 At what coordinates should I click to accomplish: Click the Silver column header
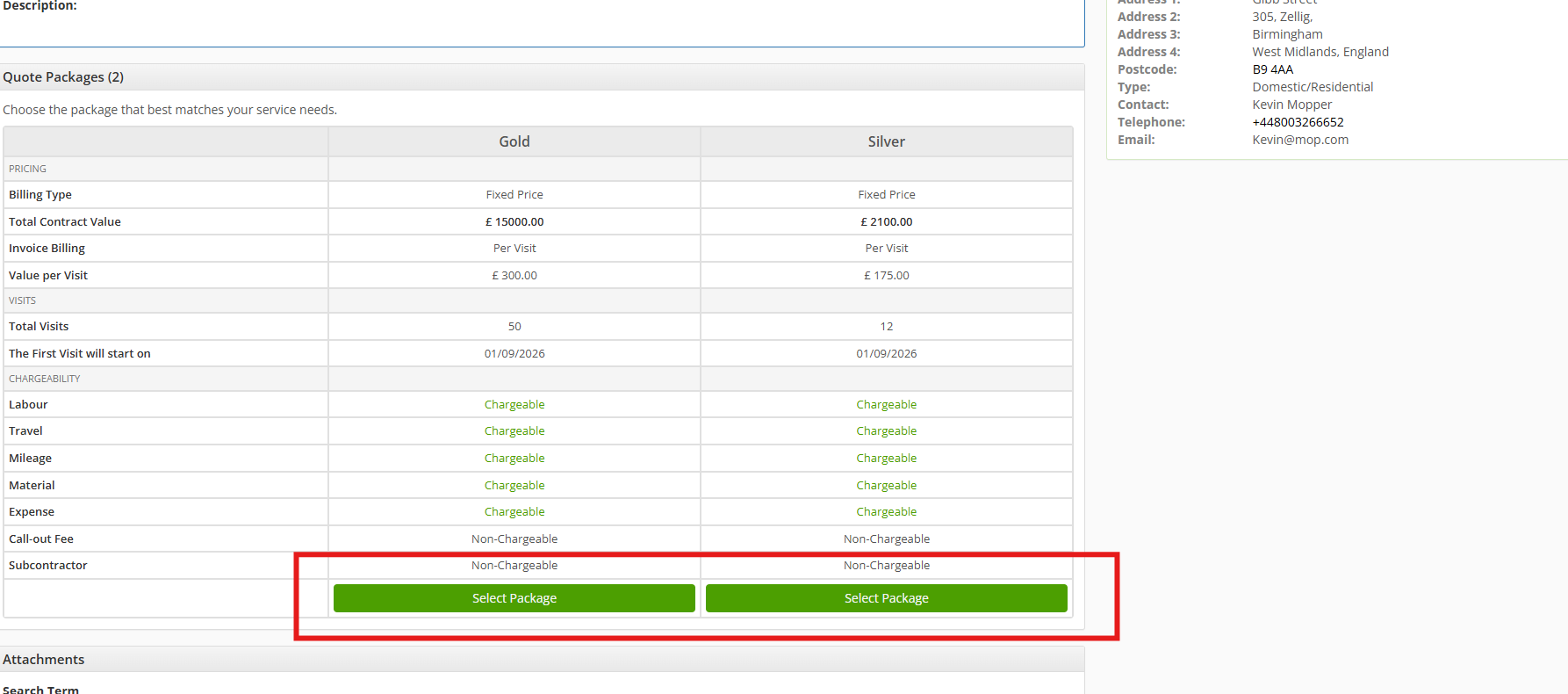point(886,141)
